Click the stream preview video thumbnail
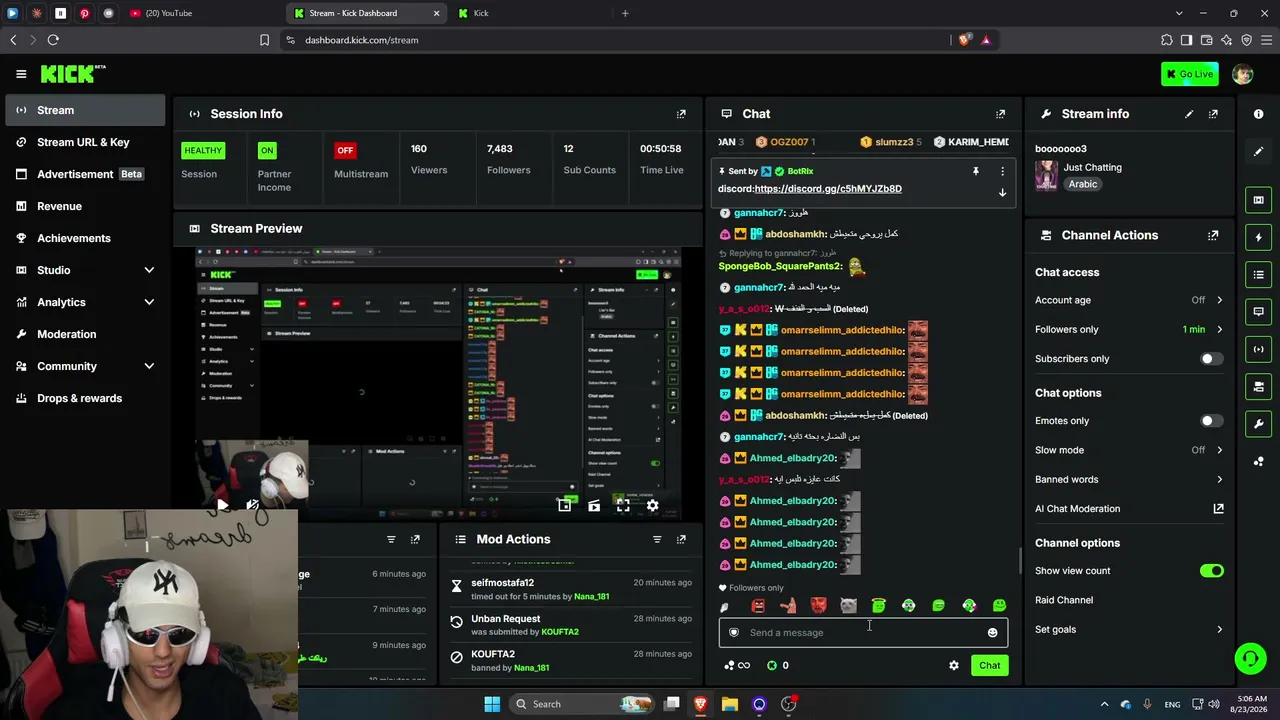 click(437, 384)
